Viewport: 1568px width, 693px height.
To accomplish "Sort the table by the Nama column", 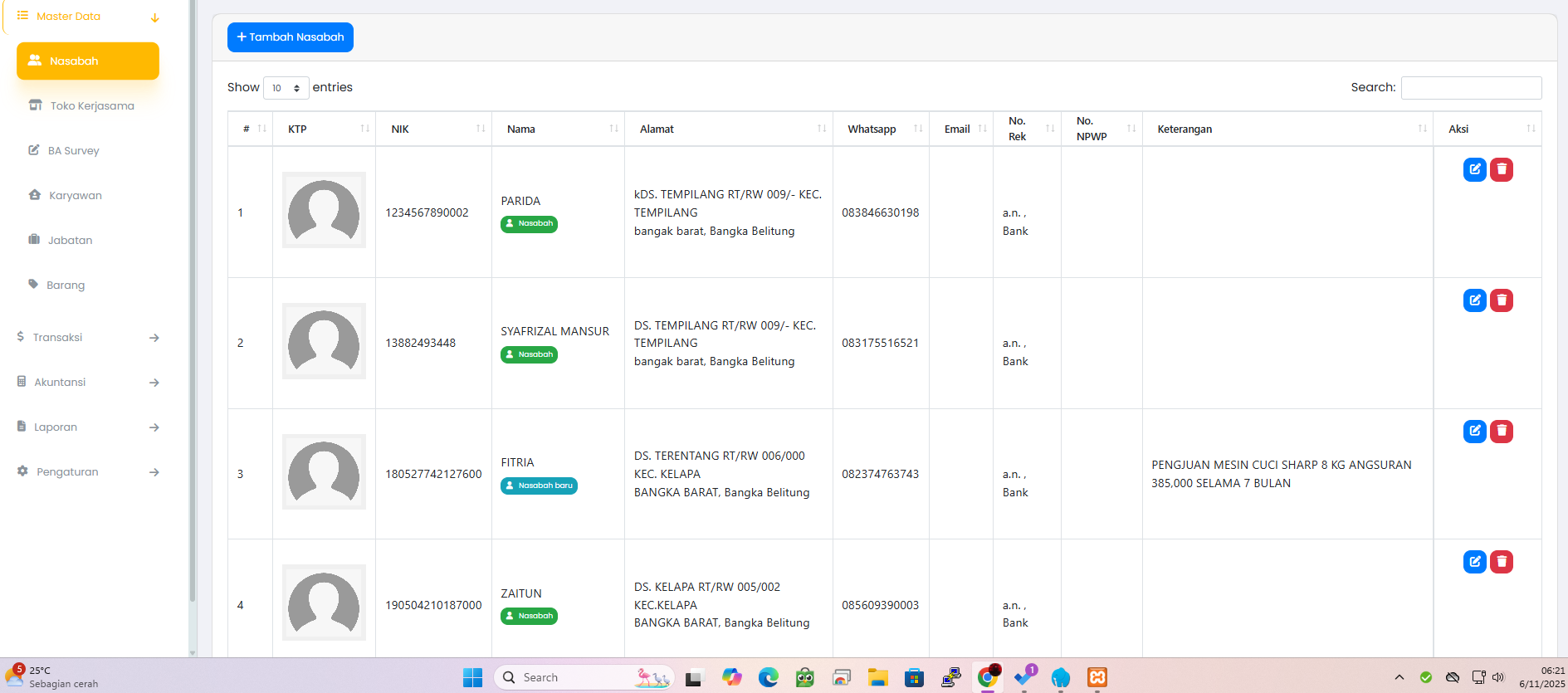I will click(x=558, y=129).
